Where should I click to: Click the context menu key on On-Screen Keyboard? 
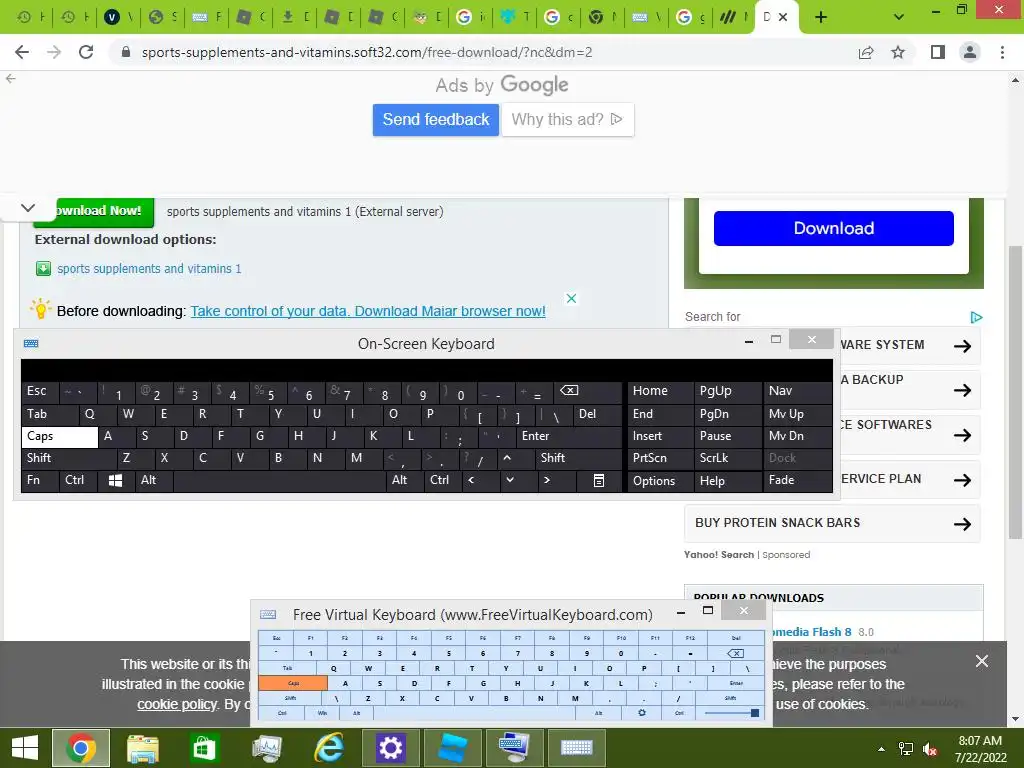pyautogui.click(x=598, y=481)
